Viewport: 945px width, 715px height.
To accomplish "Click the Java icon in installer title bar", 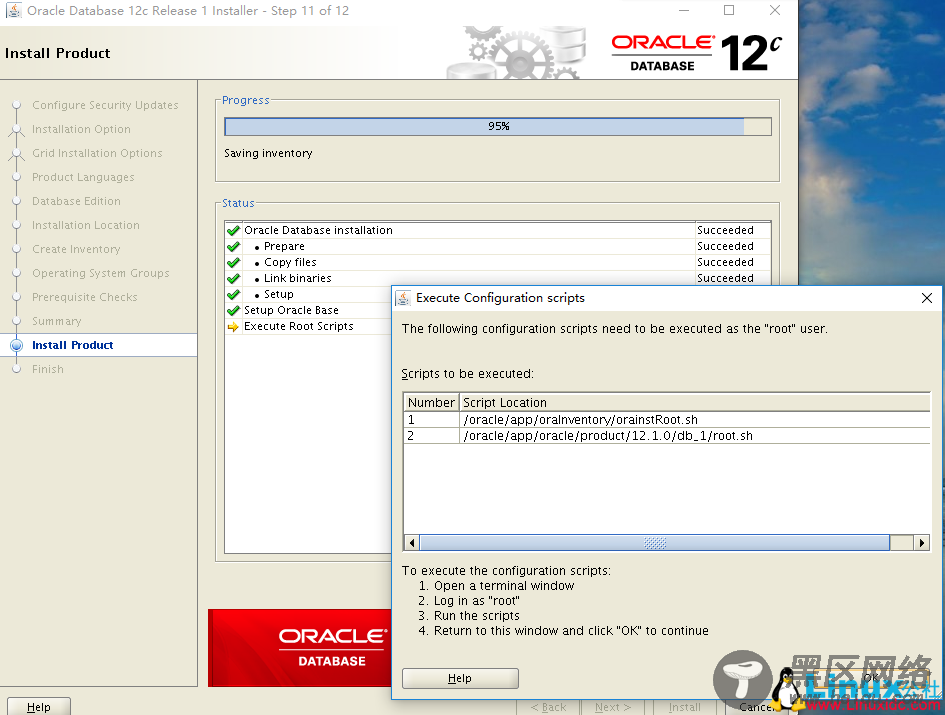I will pyautogui.click(x=13, y=10).
